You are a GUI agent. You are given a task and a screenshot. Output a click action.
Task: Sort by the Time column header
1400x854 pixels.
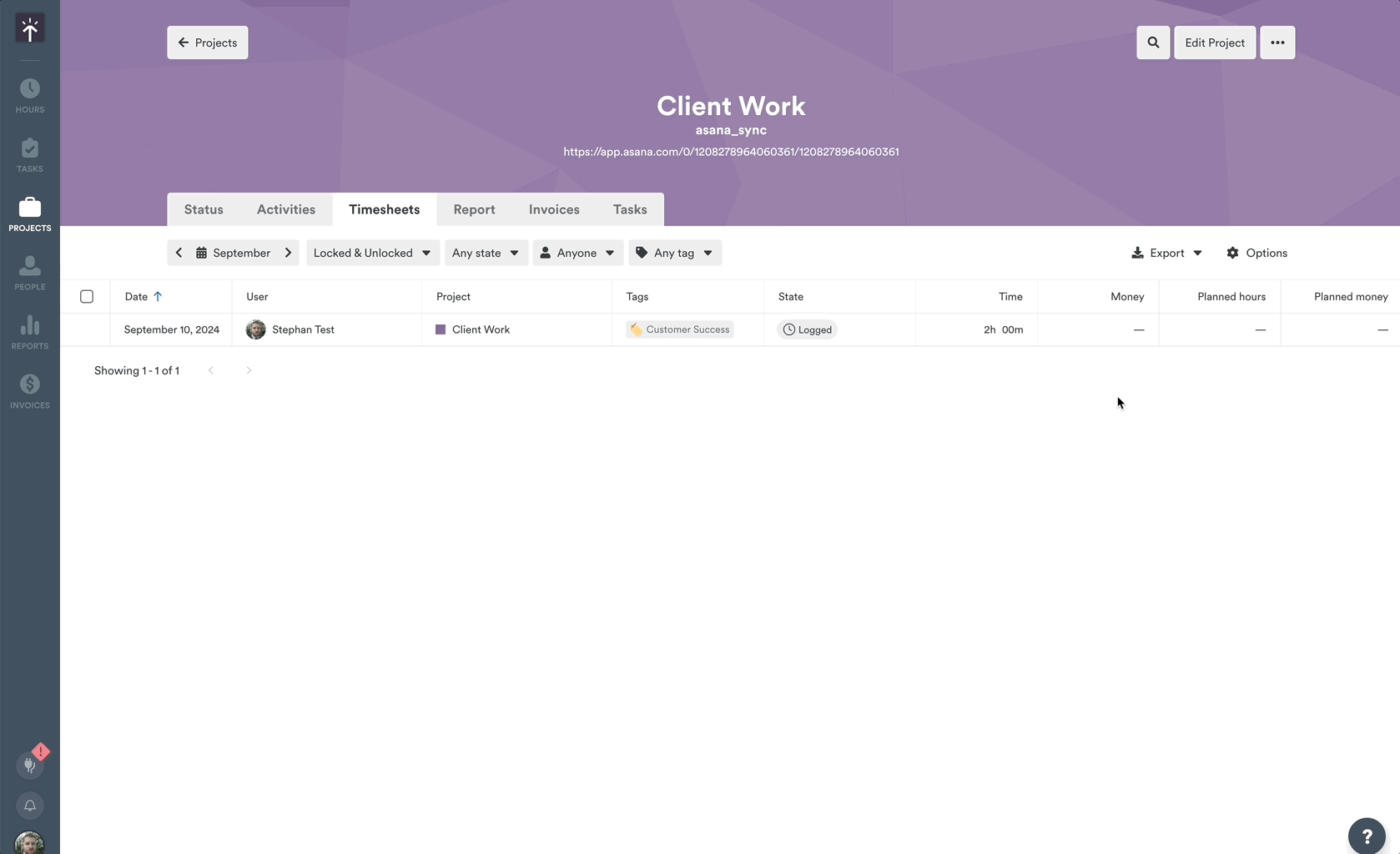point(1010,296)
